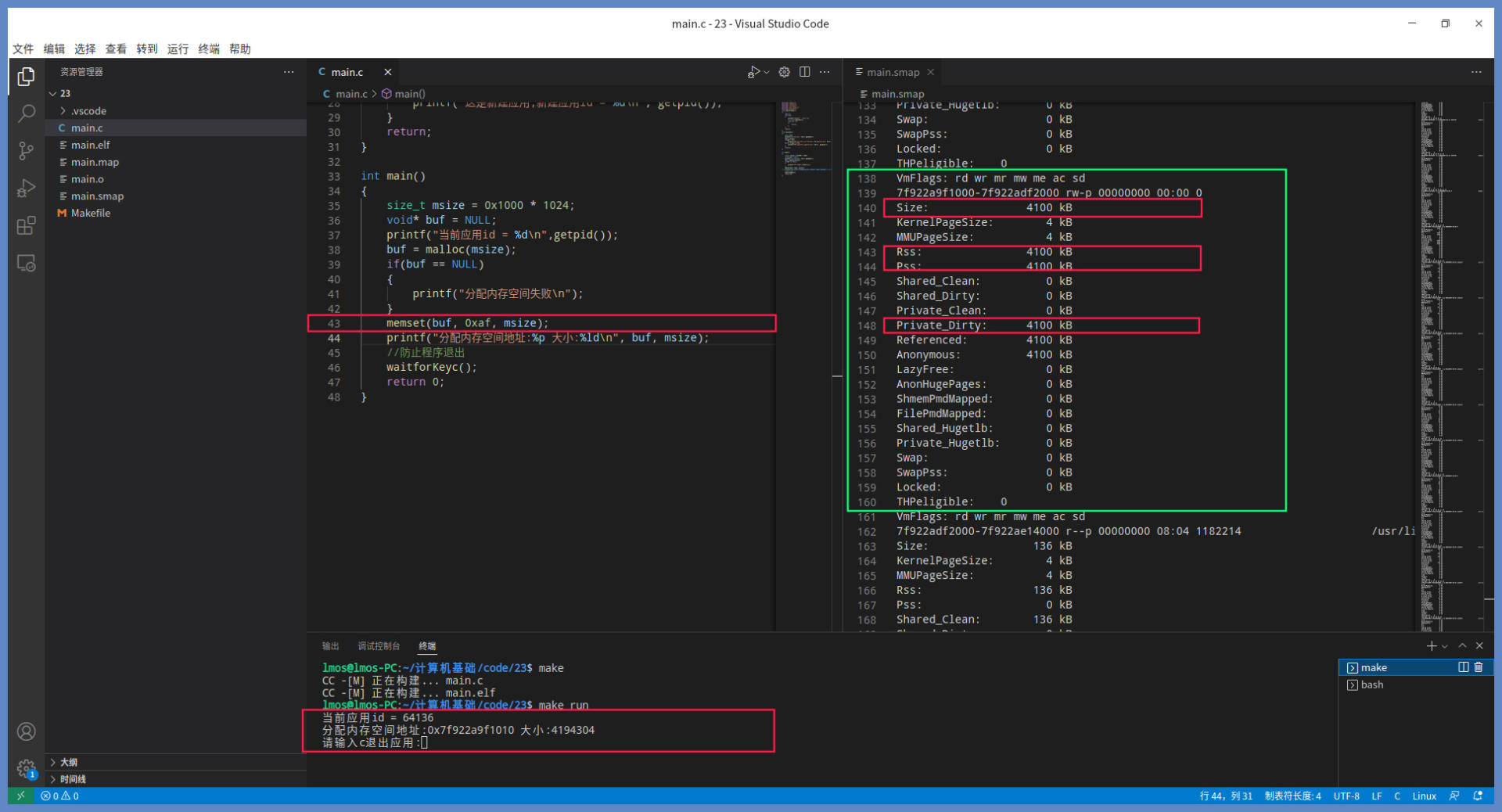Open the Source Control view
This screenshot has height=812, width=1502.
pyautogui.click(x=26, y=151)
